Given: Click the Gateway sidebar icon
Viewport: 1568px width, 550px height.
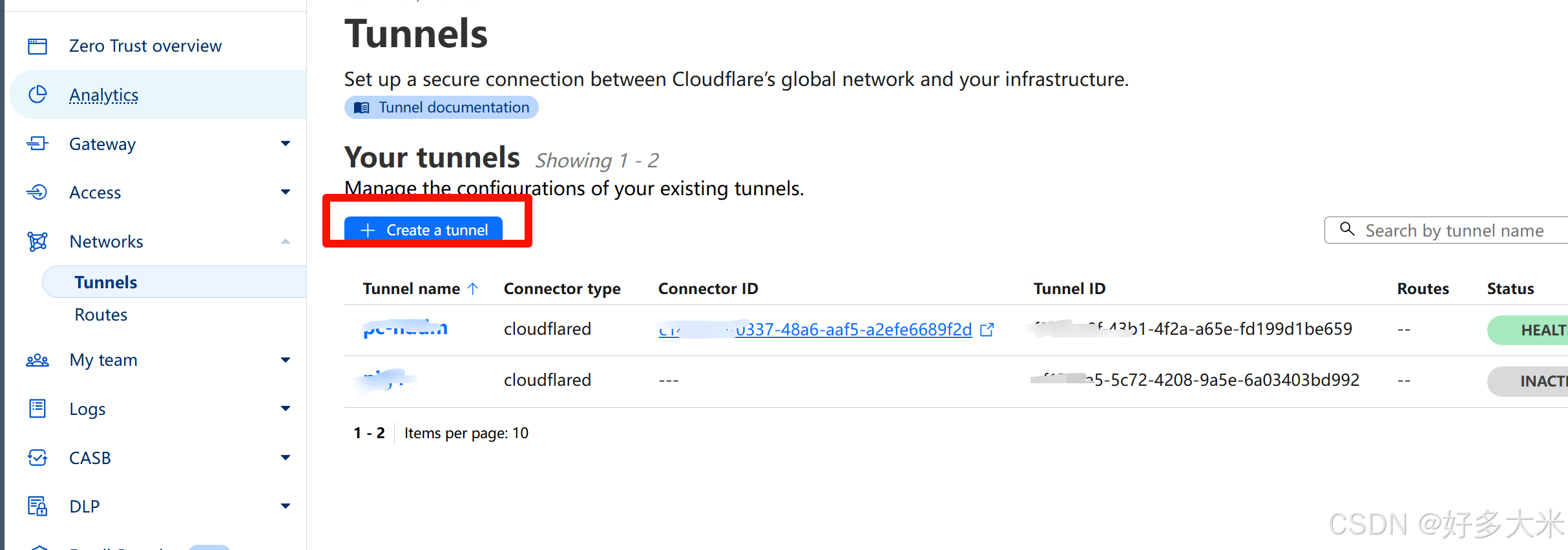Looking at the screenshot, I should [37, 143].
